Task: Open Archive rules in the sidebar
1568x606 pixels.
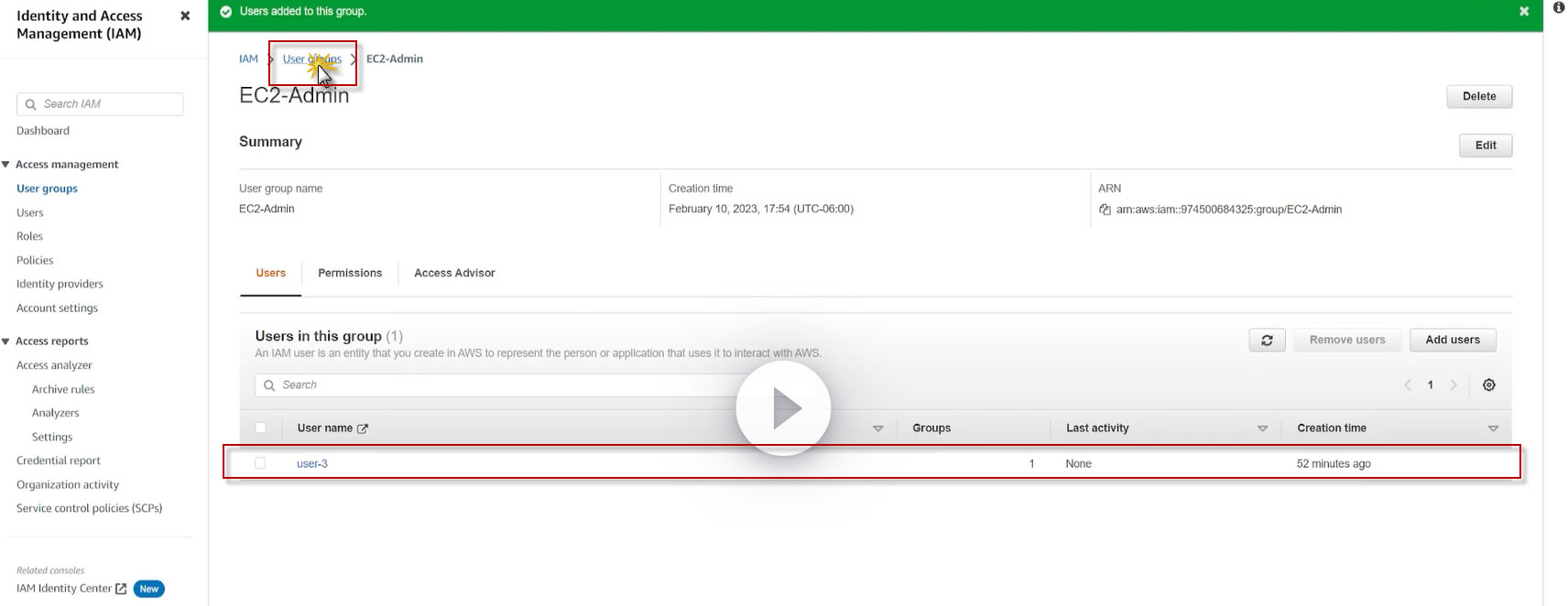Action: (63, 389)
